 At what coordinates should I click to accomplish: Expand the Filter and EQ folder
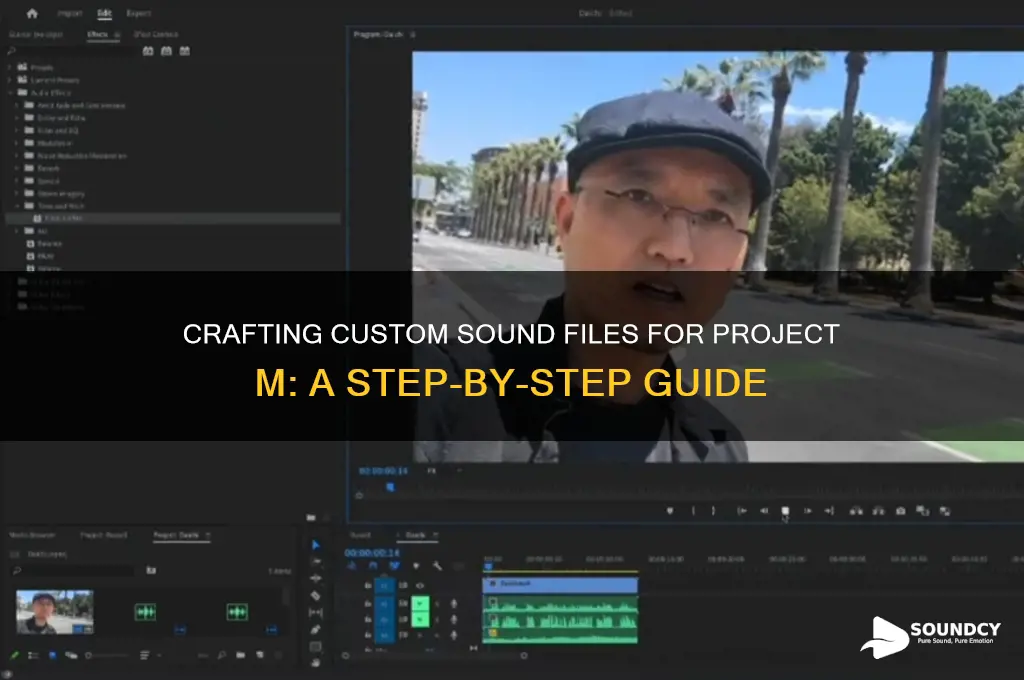pyautogui.click(x=16, y=130)
